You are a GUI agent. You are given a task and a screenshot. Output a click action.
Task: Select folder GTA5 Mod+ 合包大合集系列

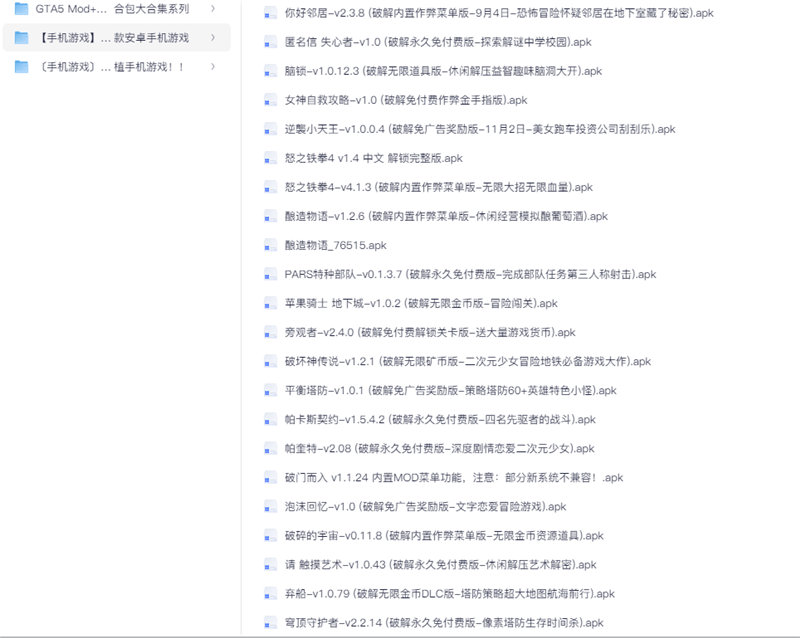click(116, 9)
